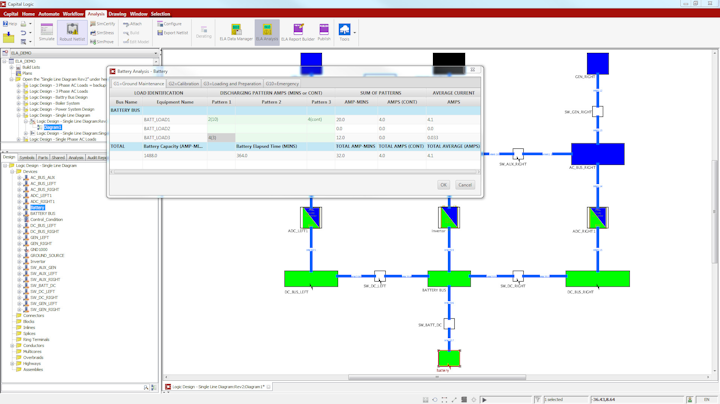Viewport: 720px width, 404px height.
Task: Click the tree filter icon at panel bottom
Action: pos(146,387)
